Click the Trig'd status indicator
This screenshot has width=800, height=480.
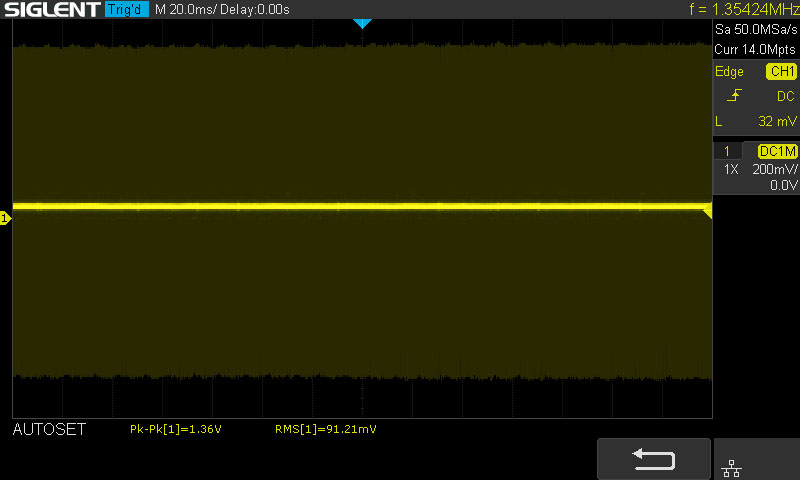tap(127, 9)
